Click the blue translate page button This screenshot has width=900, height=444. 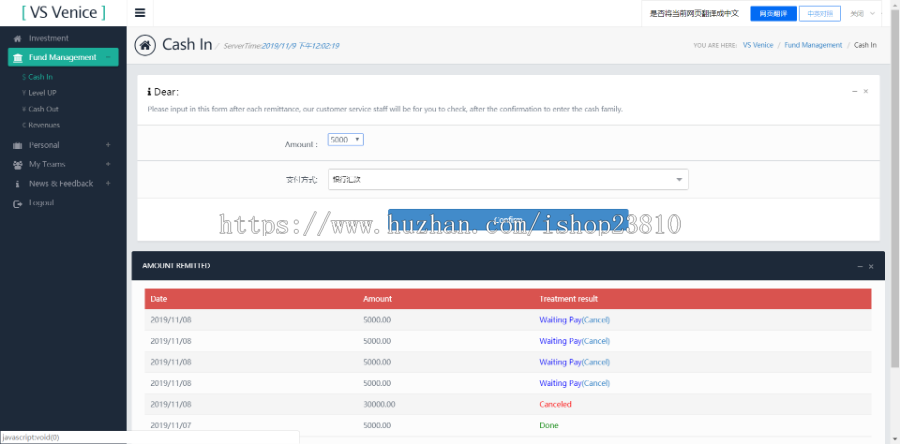[773, 14]
